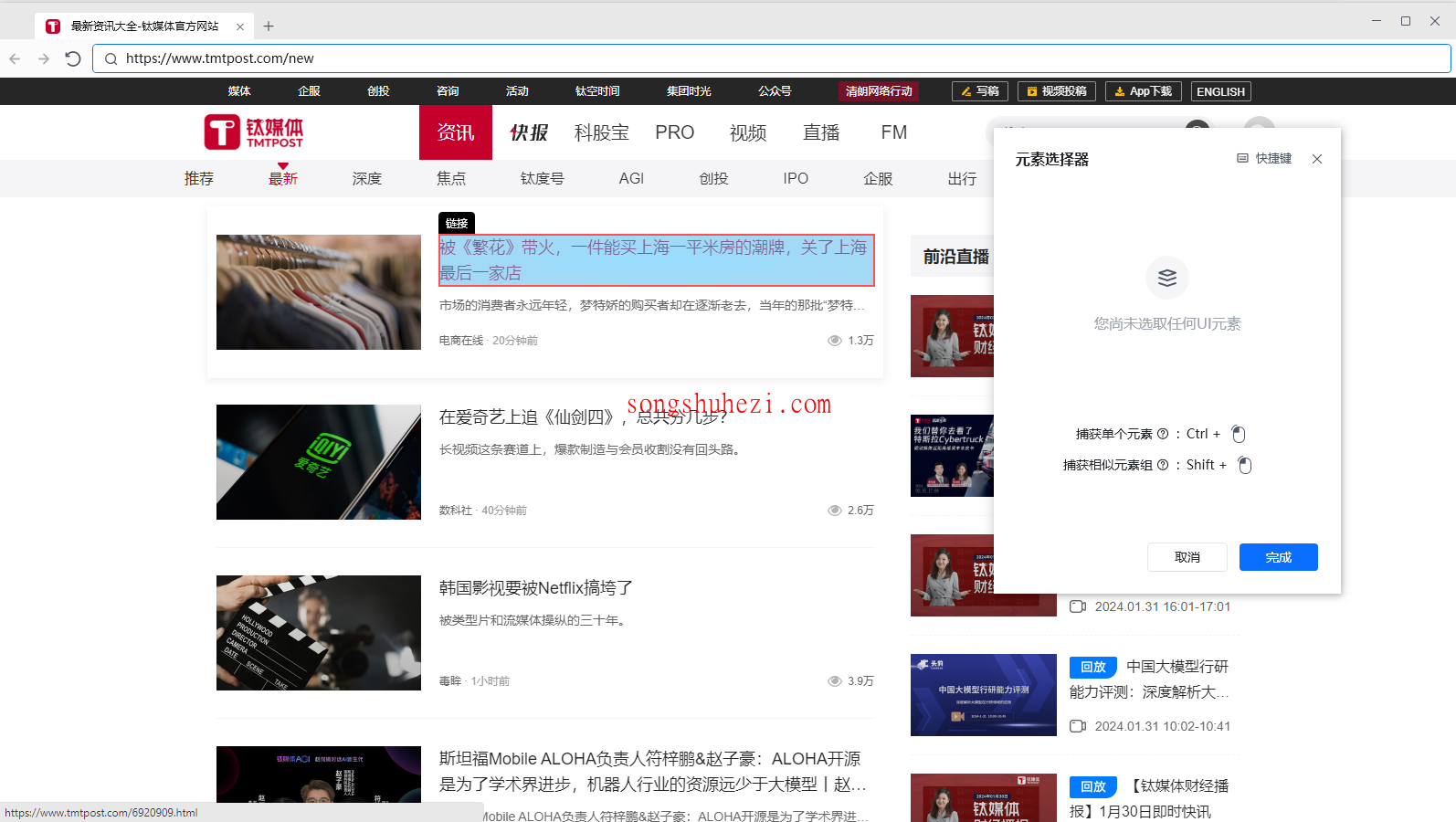Switch to the 焦点 sub-category
1456x822 pixels.
pos(451,179)
